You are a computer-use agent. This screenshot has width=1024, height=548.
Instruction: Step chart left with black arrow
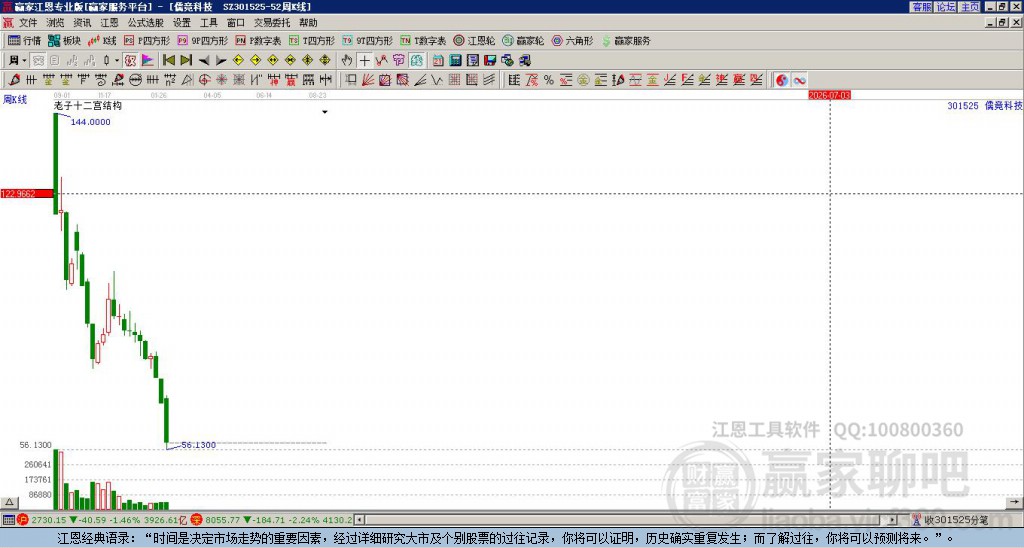[204, 61]
